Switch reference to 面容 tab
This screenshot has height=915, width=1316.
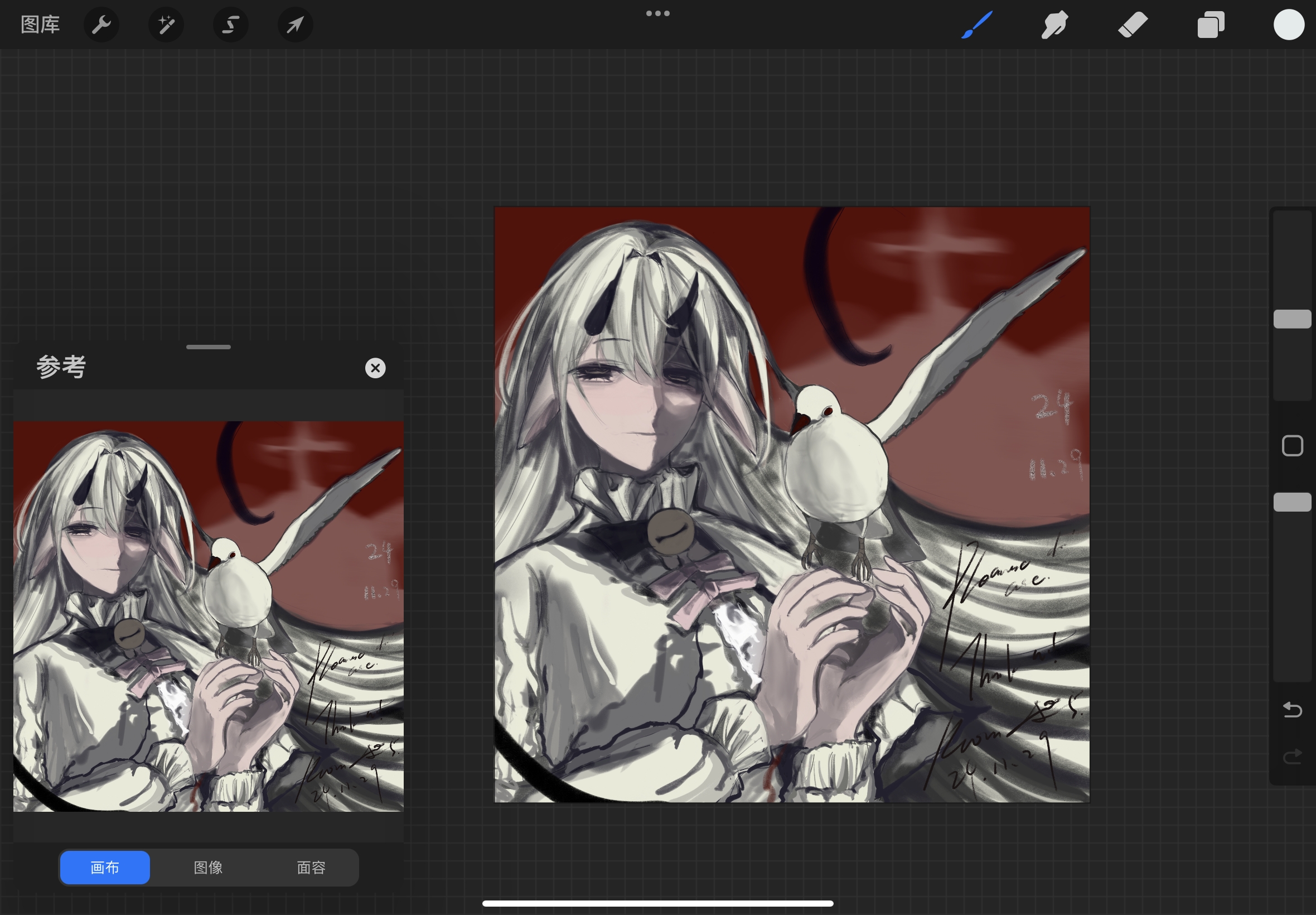pos(311,868)
